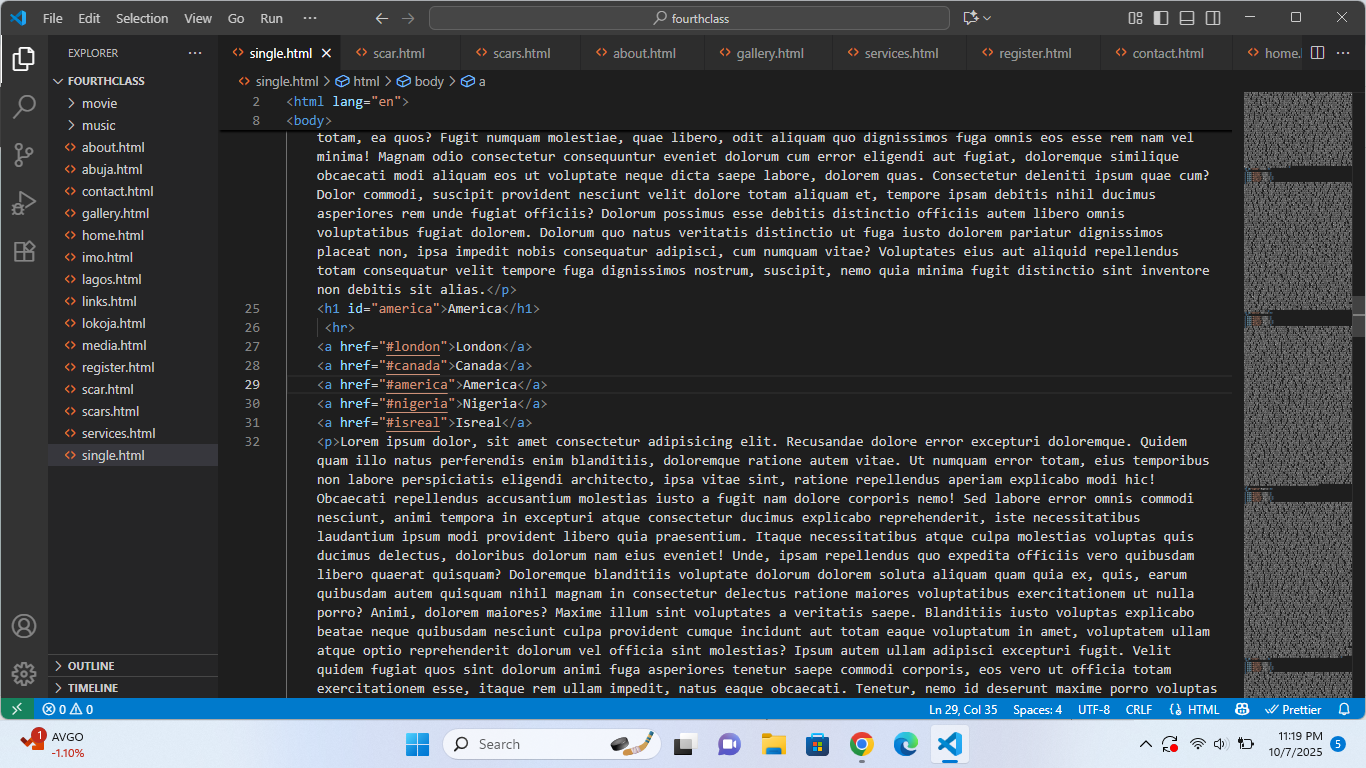Open the Search view in the Activity Bar
Screen dimensions: 1366x768
point(24,106)
